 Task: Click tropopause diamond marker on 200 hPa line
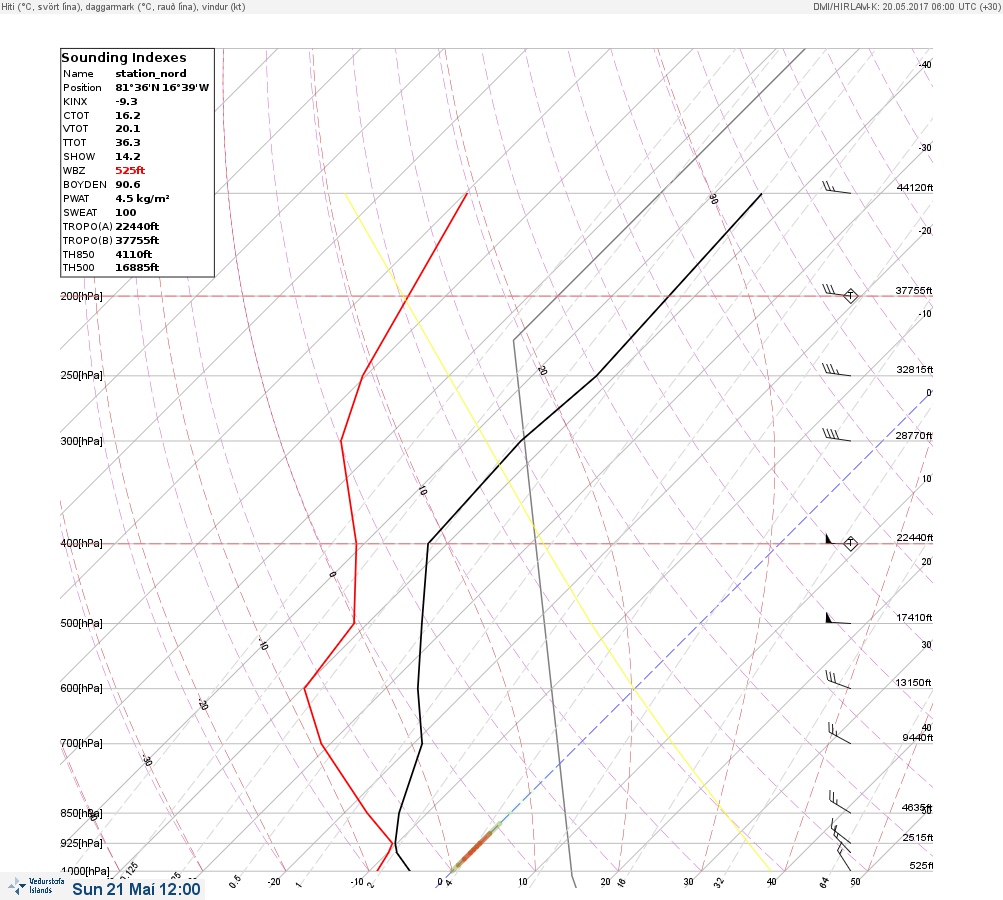850,296
